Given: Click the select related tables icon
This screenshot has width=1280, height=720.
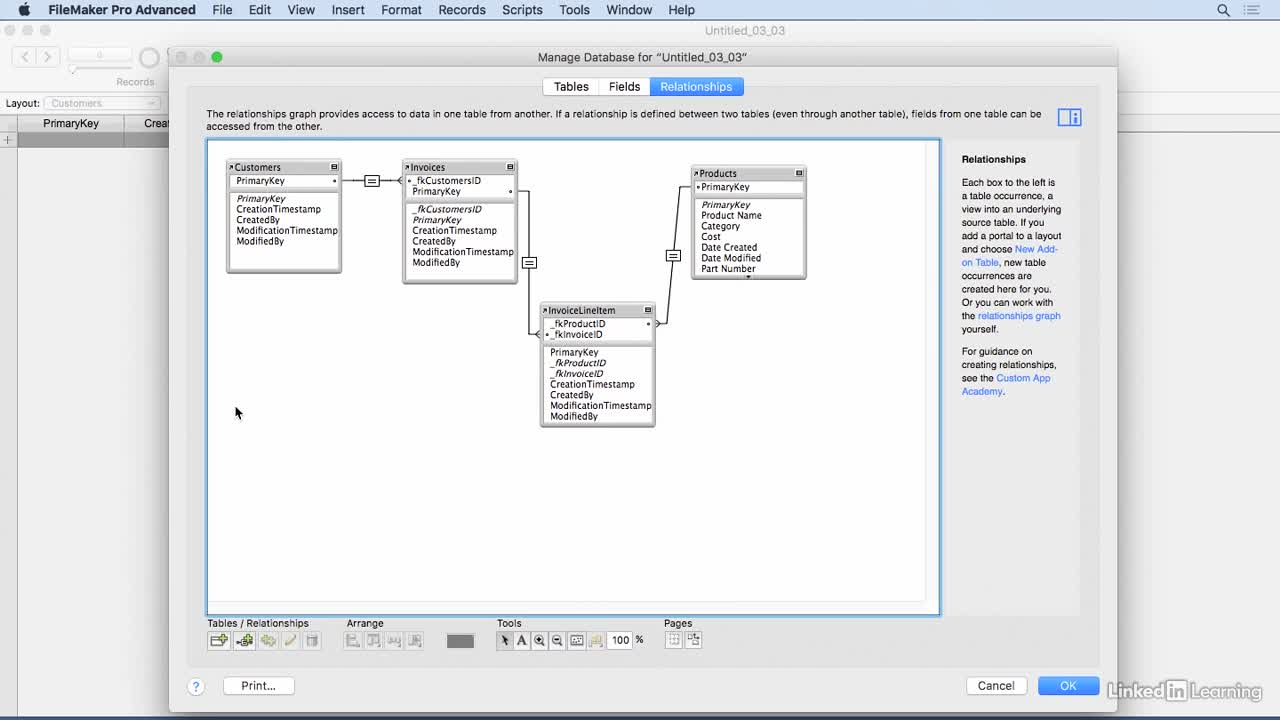Looking at the screenshot, I should [x=596, y=640].
